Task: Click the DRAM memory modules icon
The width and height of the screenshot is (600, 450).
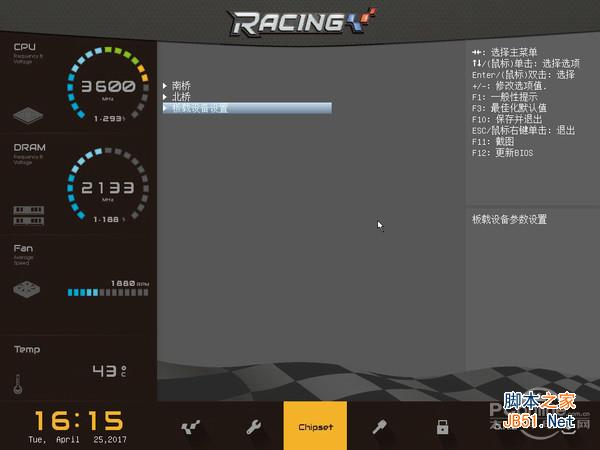Action: (x=29, y=215)
